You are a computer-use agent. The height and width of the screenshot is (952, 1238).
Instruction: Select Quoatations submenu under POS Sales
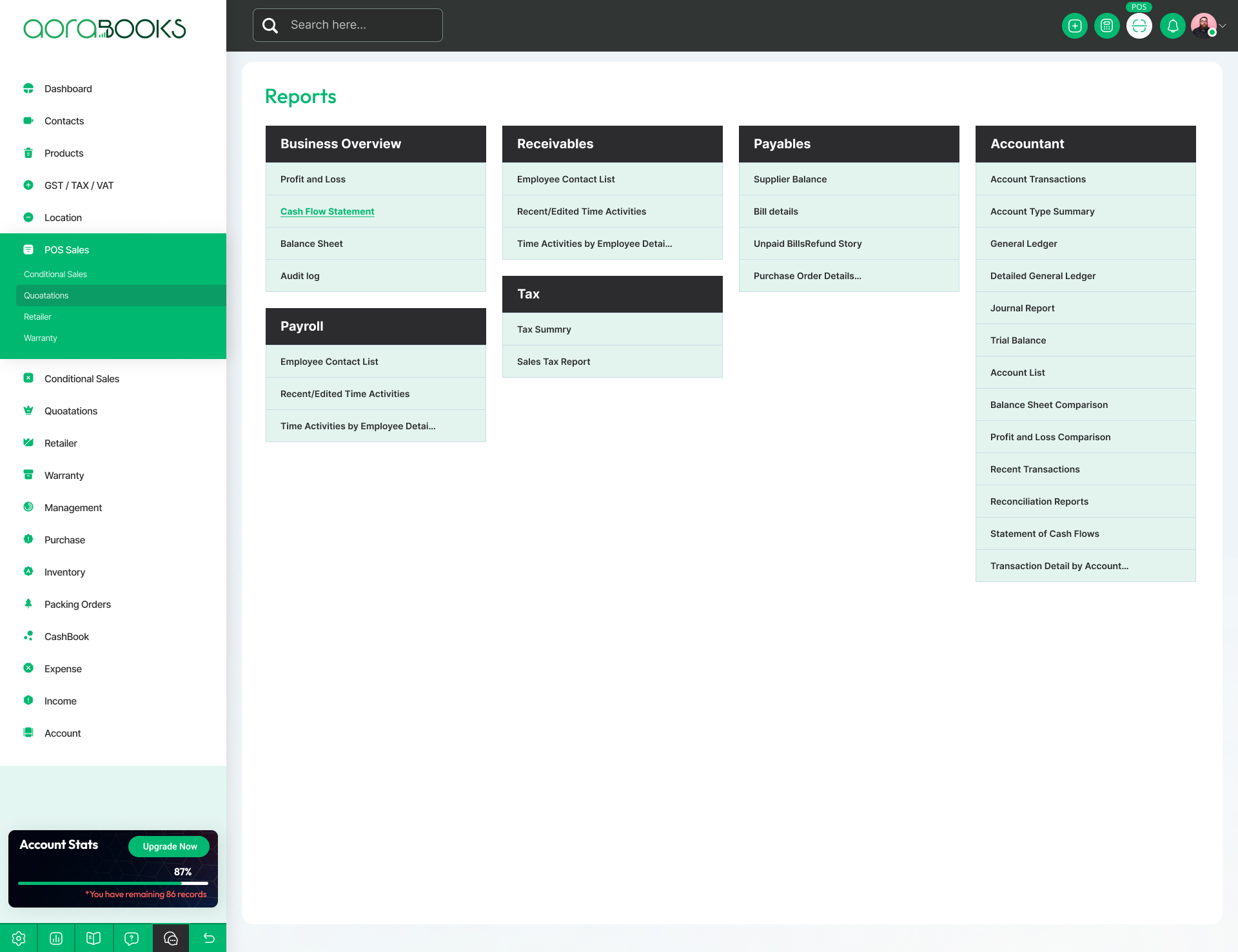(x=46, y=296)
